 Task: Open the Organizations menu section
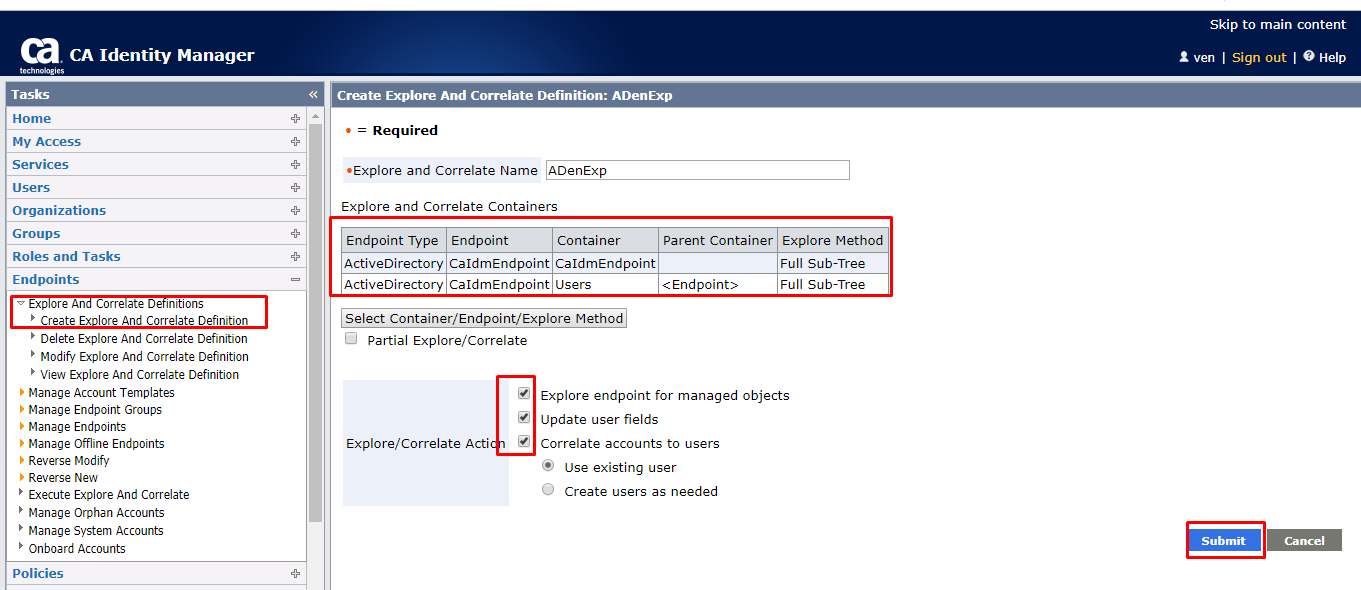coord(59,210)
